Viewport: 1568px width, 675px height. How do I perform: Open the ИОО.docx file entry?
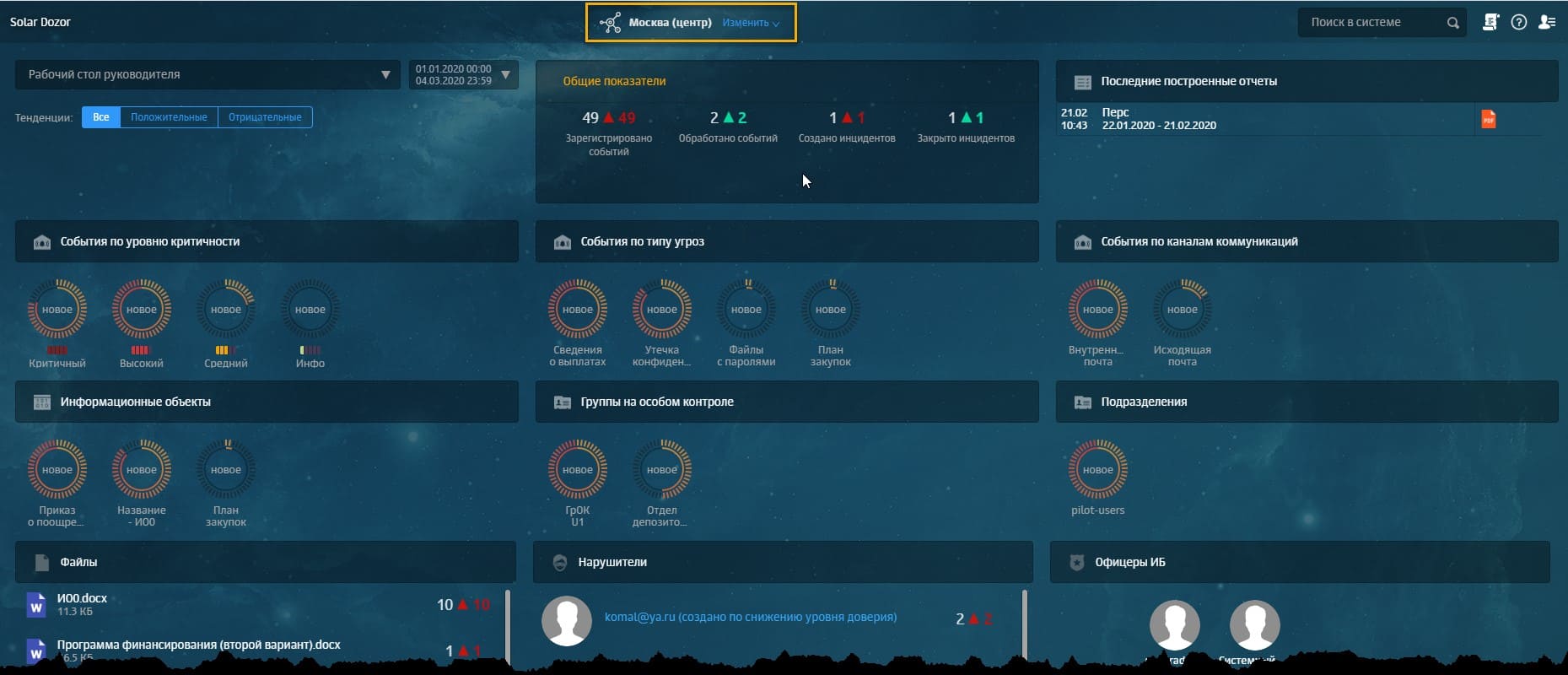83,598
